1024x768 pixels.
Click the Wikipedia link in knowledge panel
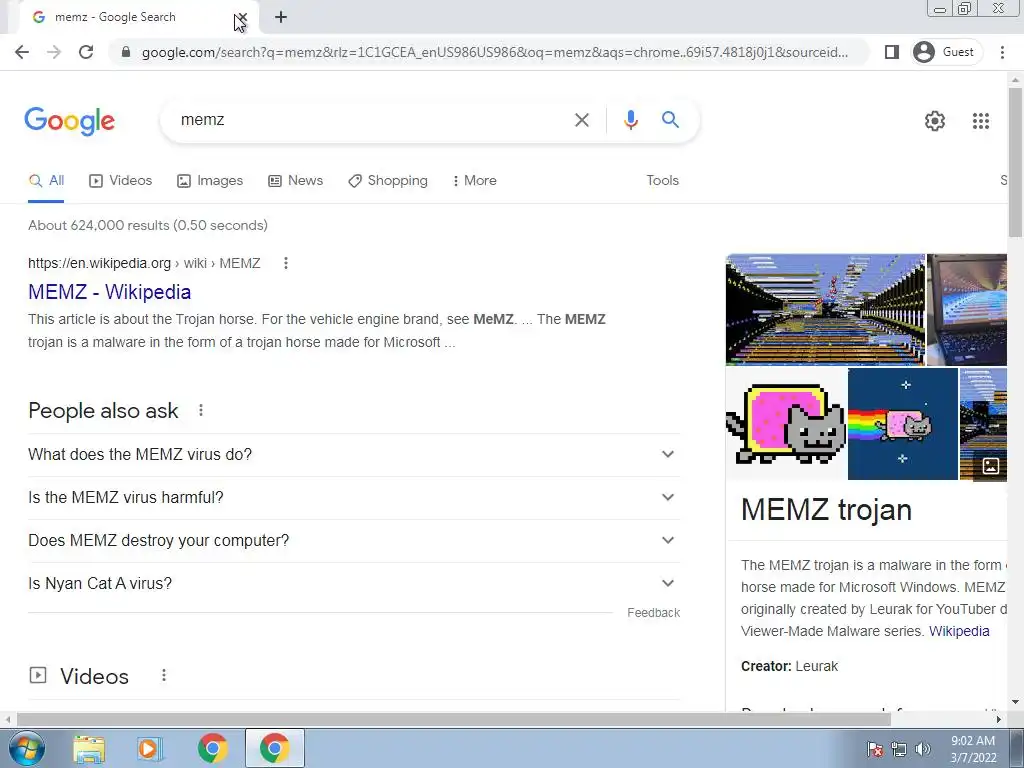point(959,632)
